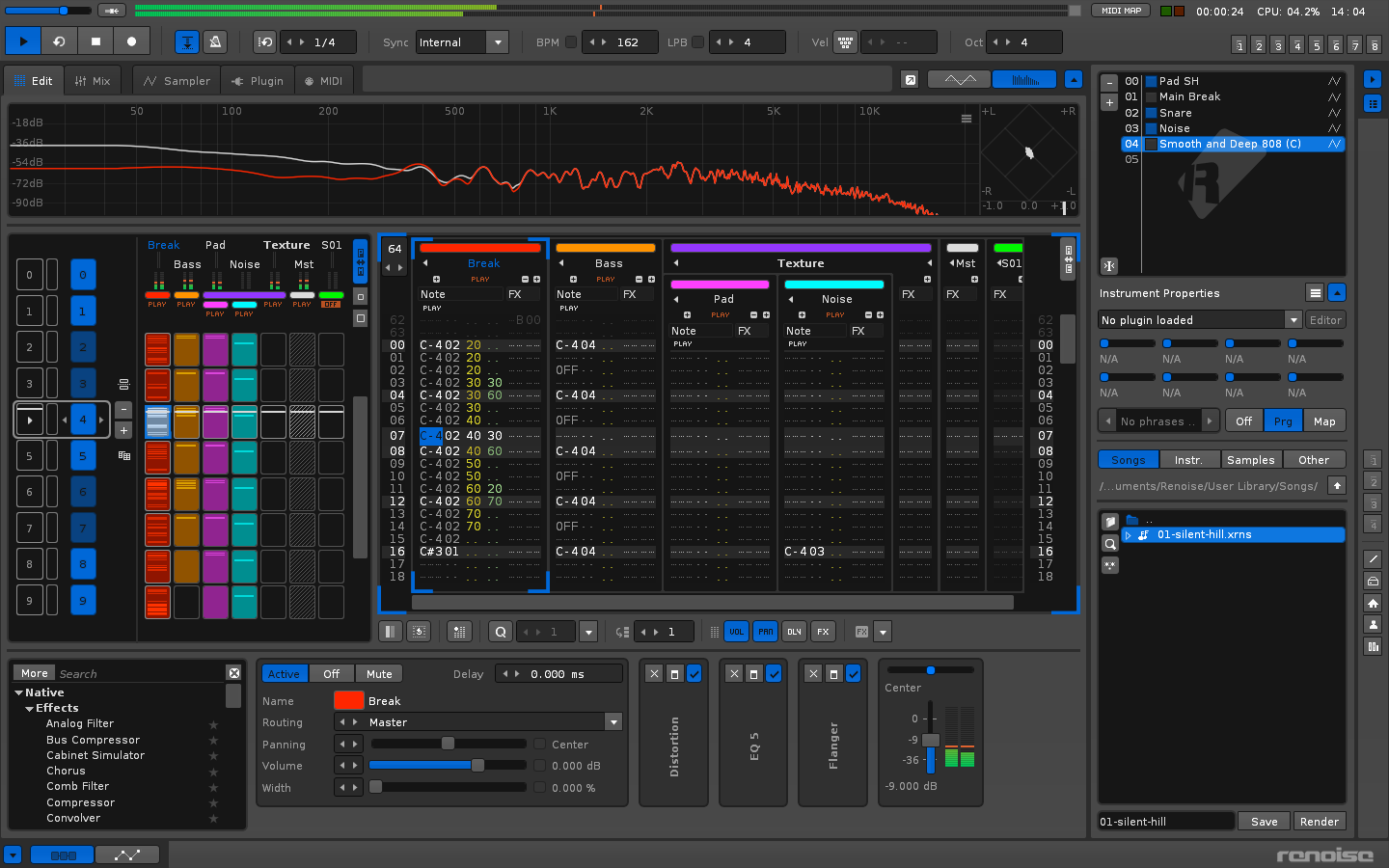Stop playback with the Stop button

pyautogui.click(x=95, y=41)
